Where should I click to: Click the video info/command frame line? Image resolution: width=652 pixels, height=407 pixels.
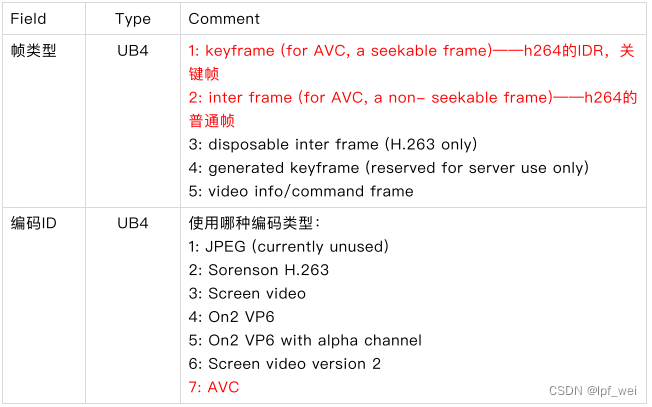point(301,191)
